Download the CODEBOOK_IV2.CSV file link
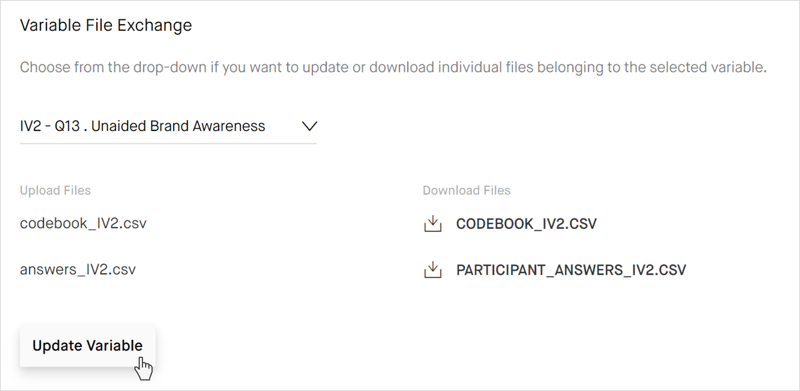This screenshot has height=391, width=800. [x=526, y=224]
